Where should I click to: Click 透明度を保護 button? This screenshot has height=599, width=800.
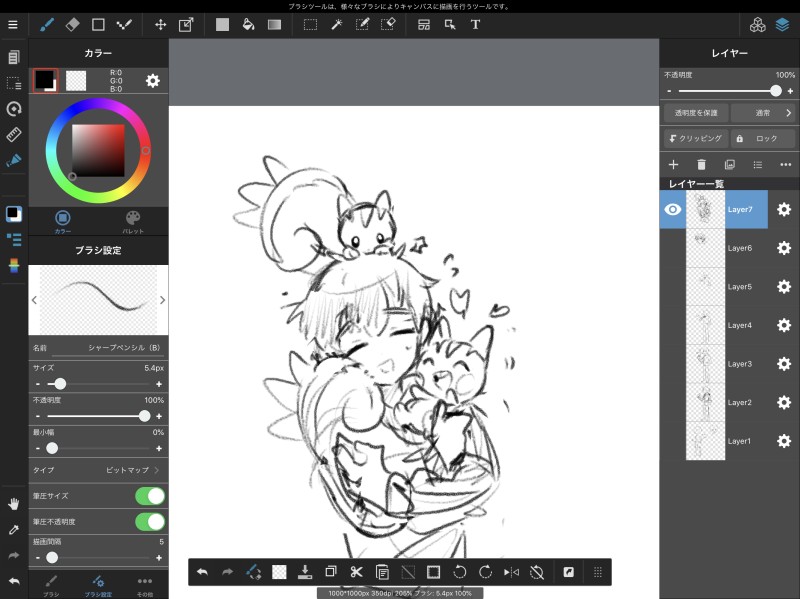point(696,113)
